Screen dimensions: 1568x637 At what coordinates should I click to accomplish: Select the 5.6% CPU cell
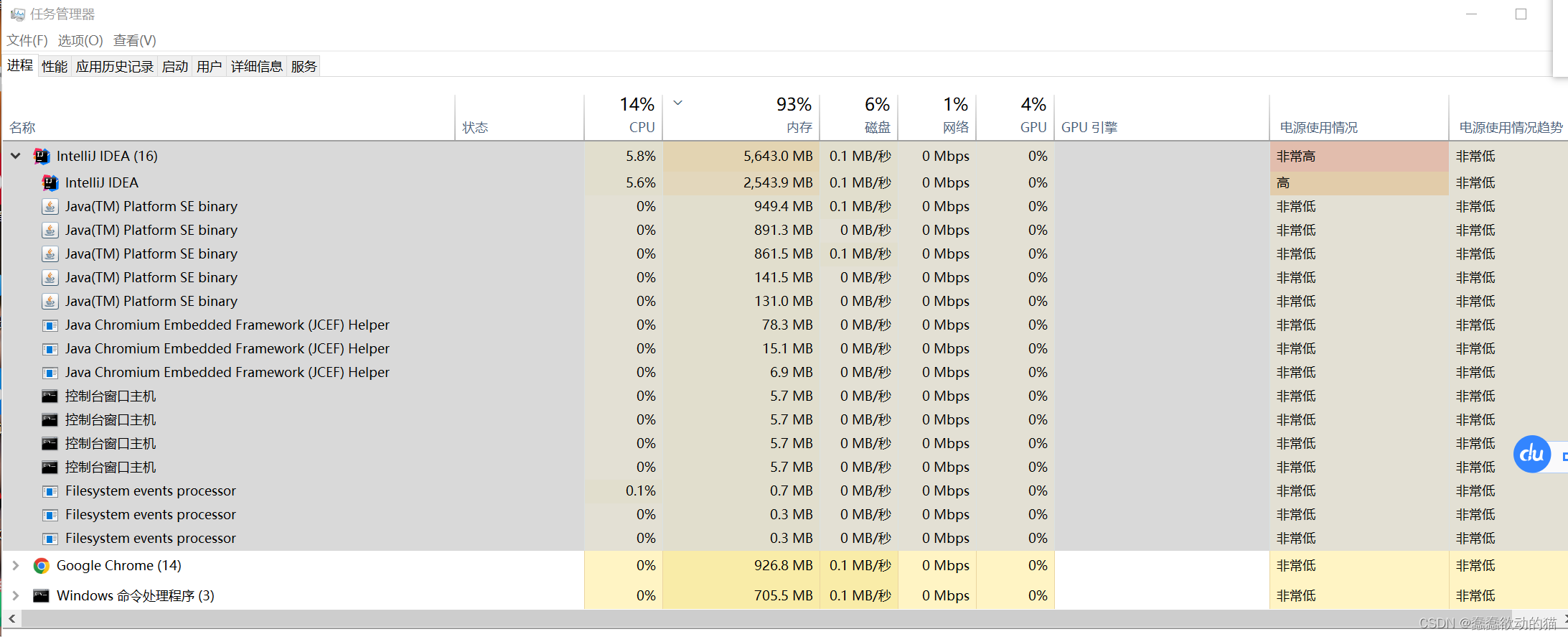coord(624,182)
